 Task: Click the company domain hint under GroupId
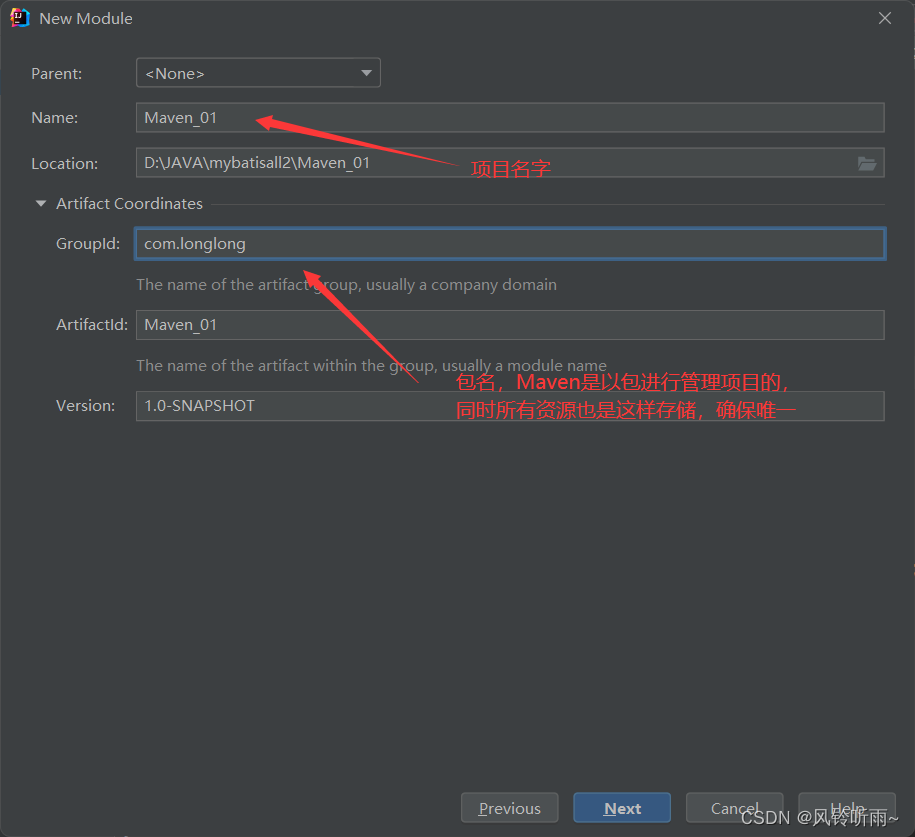(346, 285)
